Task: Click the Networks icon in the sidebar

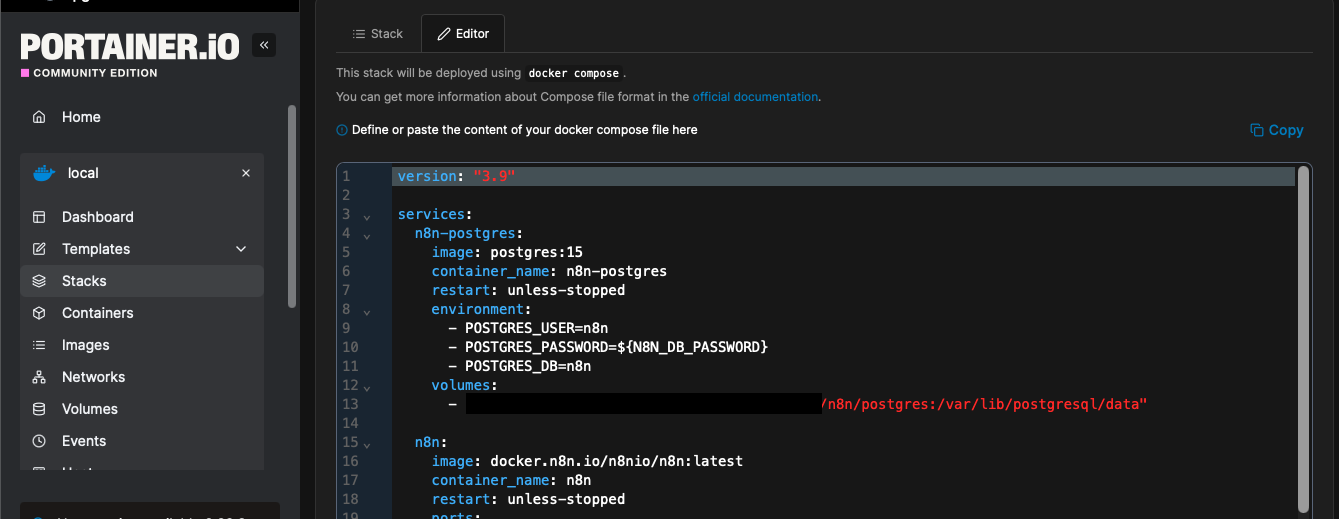Action: 39,377
